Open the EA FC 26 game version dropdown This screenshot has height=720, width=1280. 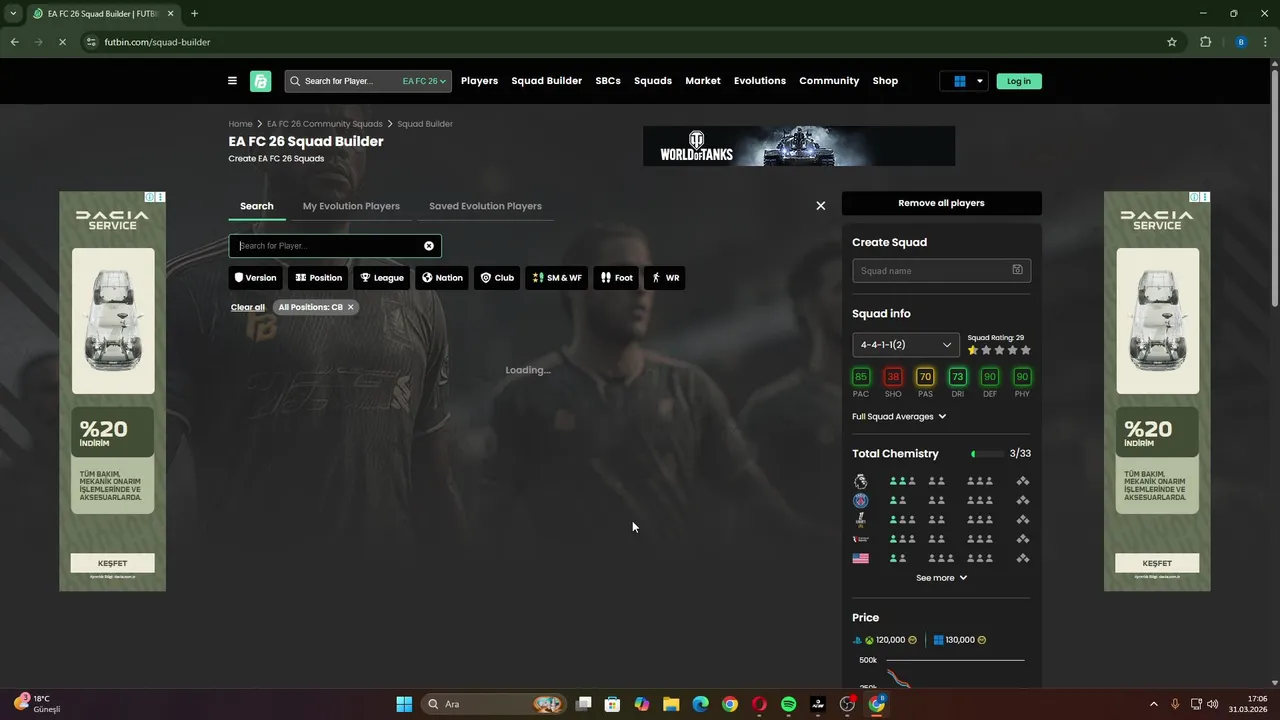424,81
